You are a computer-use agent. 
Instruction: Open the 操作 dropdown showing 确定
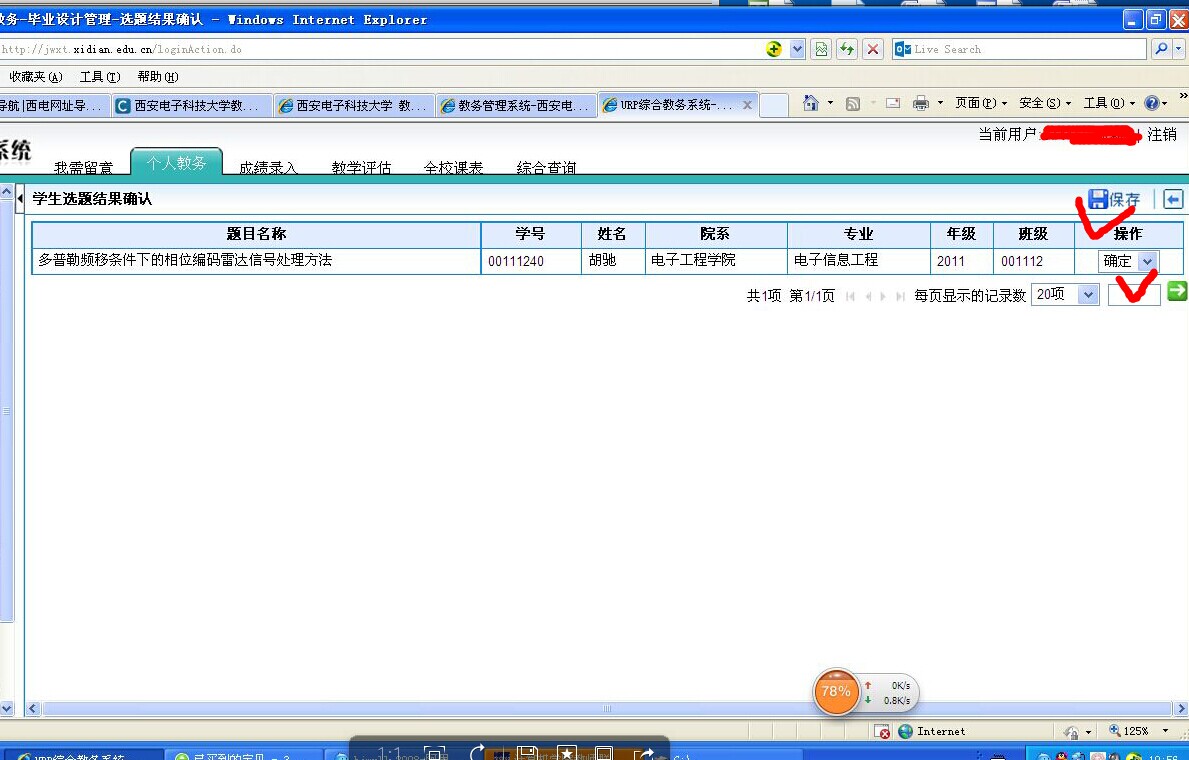1147,261
